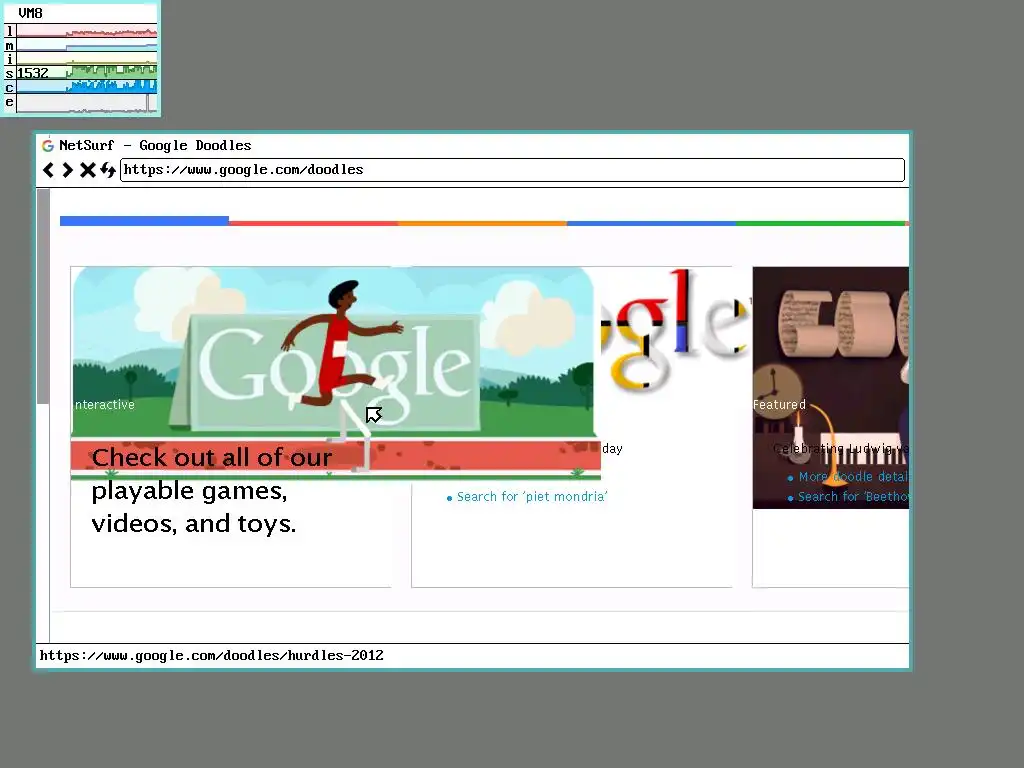This screenshot has height=768, width=1024.
Task: Click the Stop (X) button in NetSurf
Action: click(88, 170)
